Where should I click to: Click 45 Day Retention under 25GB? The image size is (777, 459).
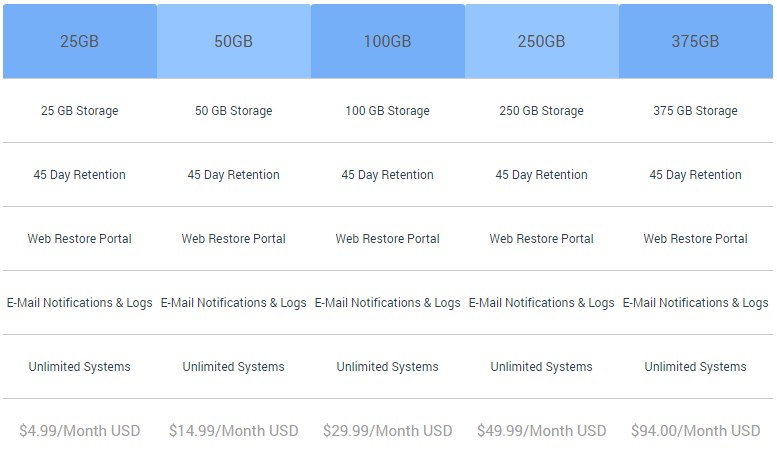[x=80, y=174]
